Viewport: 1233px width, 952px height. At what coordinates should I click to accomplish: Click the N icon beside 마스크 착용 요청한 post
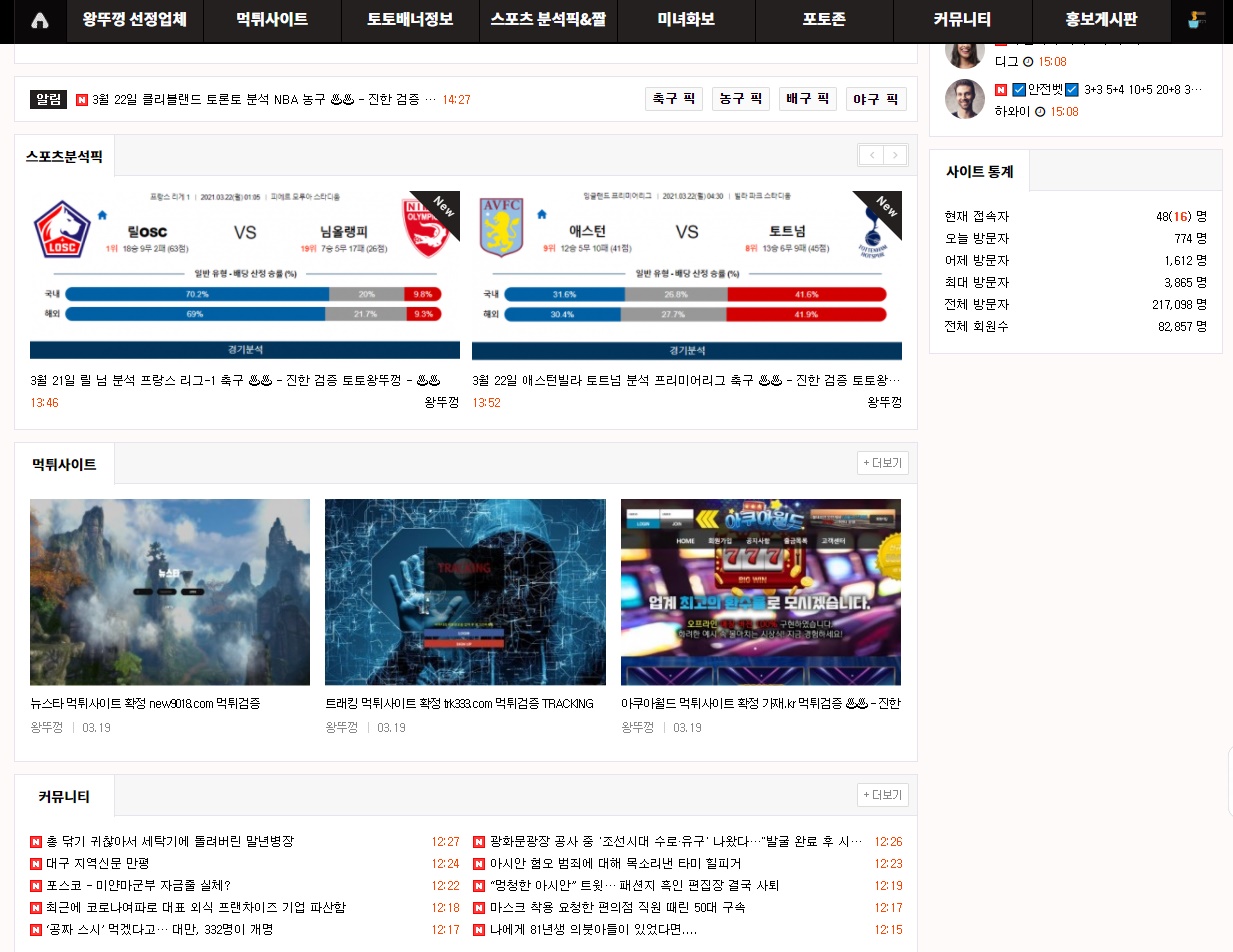[x=479, y=908]
